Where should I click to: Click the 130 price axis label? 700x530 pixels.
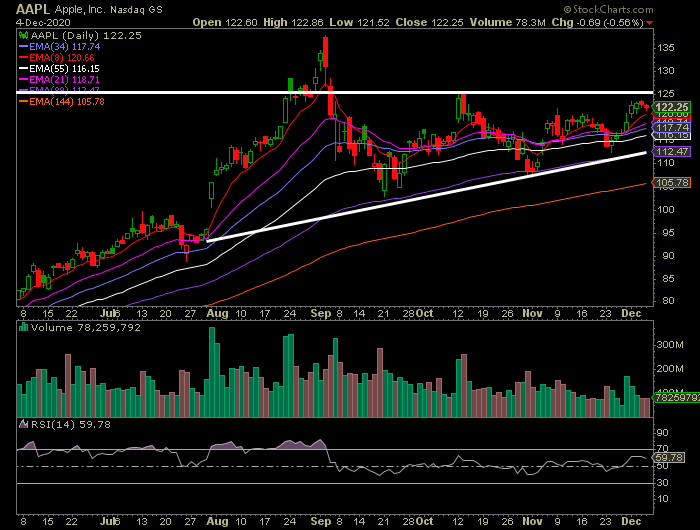click(666, 71)
